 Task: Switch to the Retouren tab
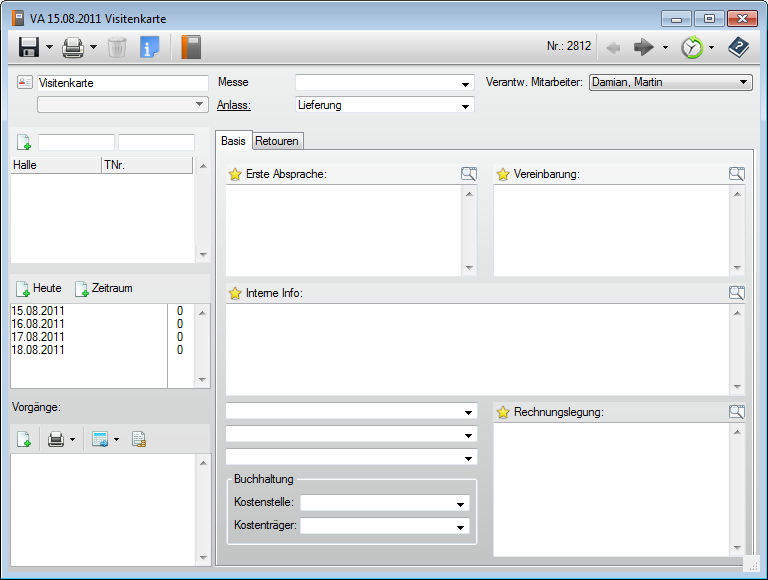click(x=277, y=141)
